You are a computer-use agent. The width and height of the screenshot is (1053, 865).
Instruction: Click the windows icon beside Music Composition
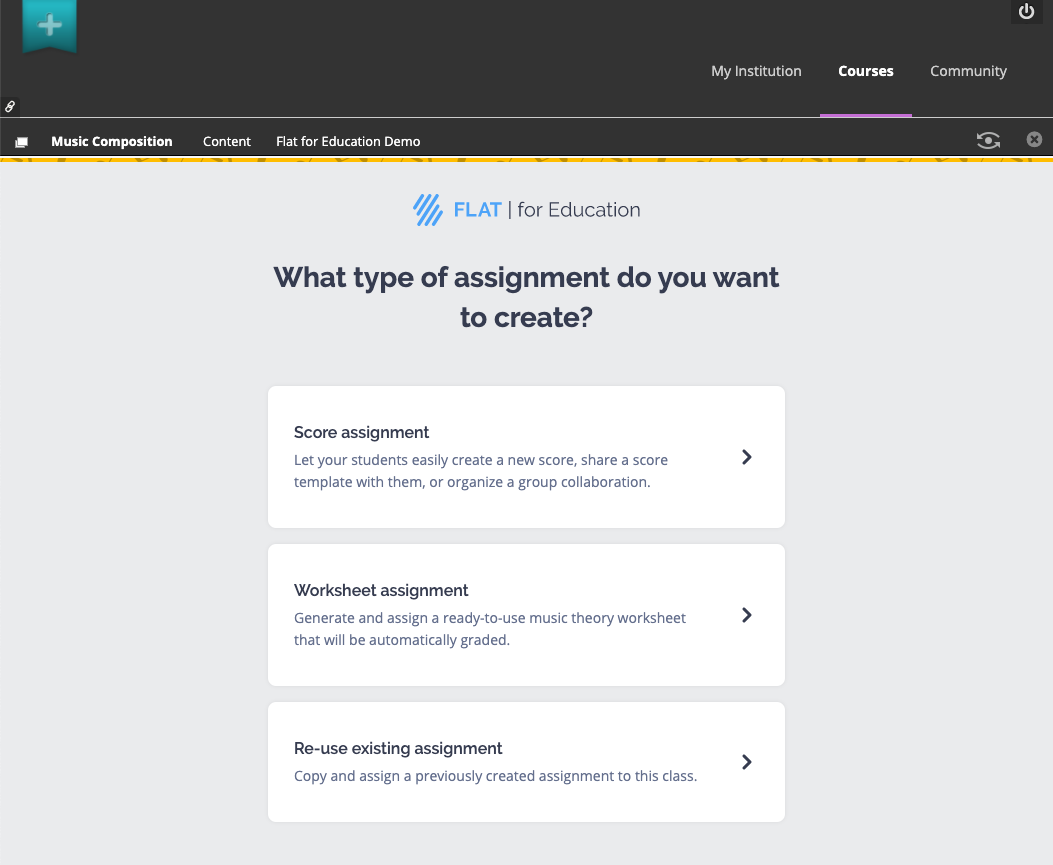tap(21, 141)
